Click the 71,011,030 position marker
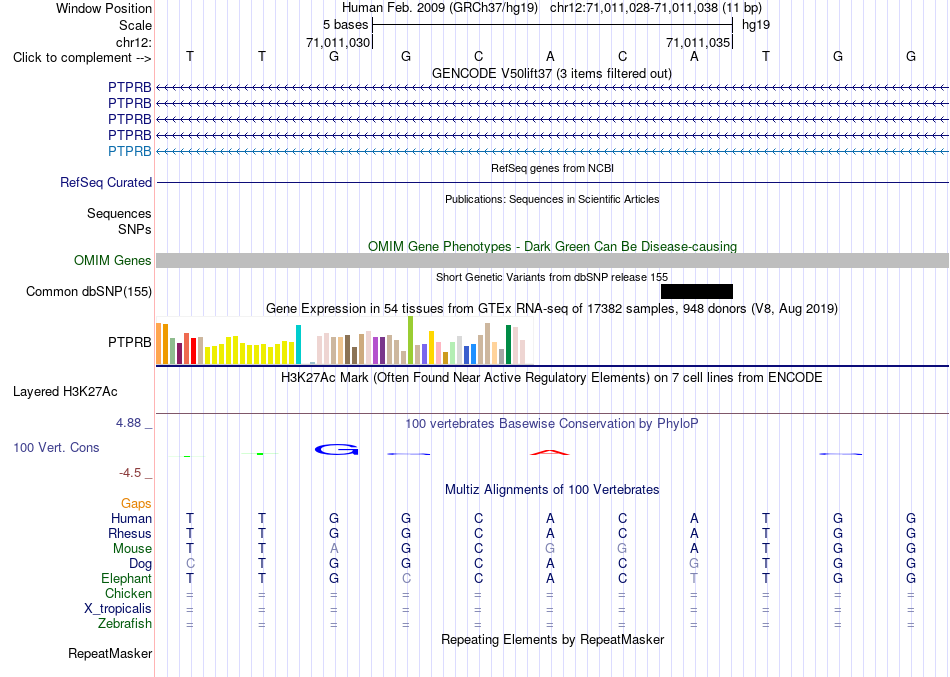 click(337, 42)
